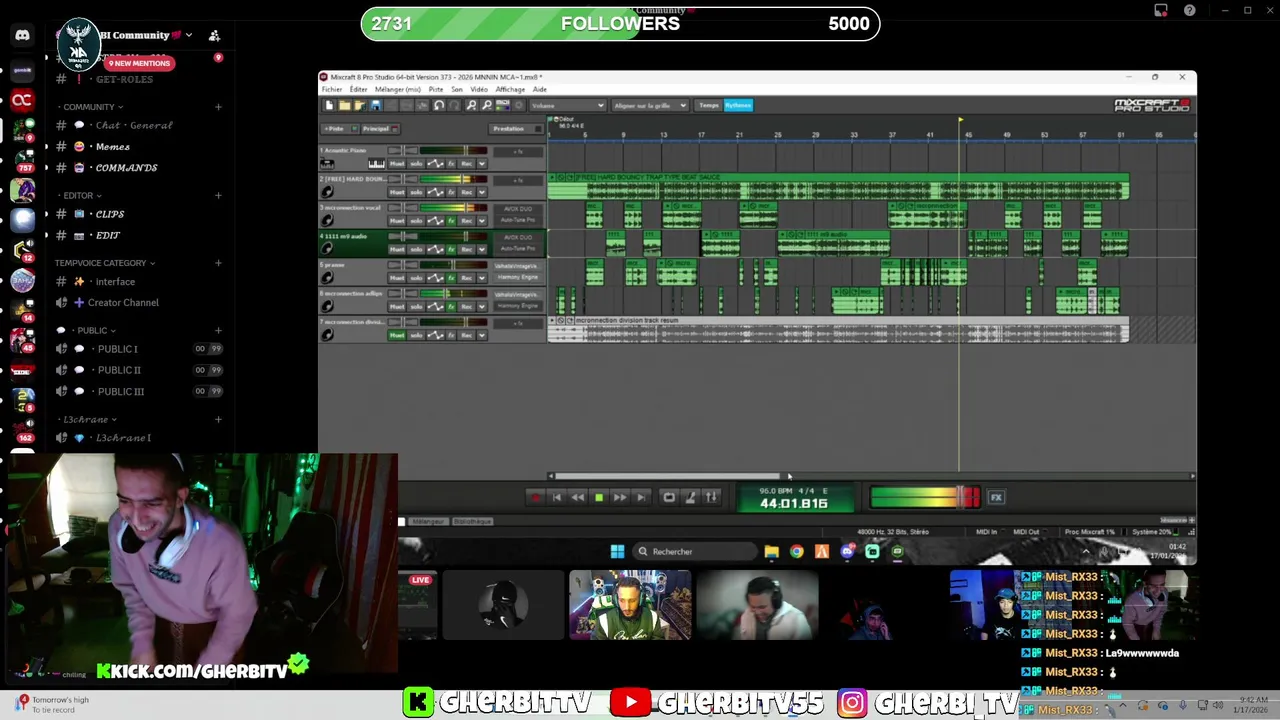Image resolution: width=1280 pixels, height=720 pixels.
Task: Toggle the Loop mode icon in the transport
Action: click(x=669, y=497)
